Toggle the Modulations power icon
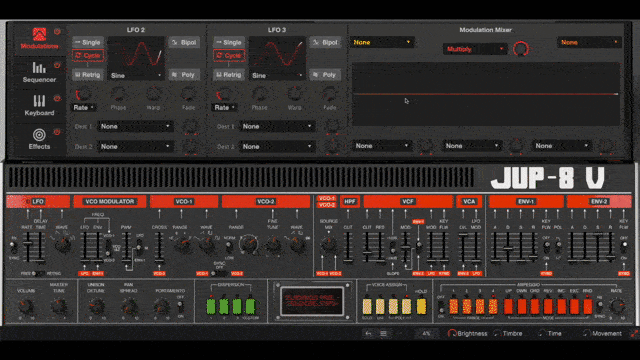640x360 pixels. tap(57, 31)
